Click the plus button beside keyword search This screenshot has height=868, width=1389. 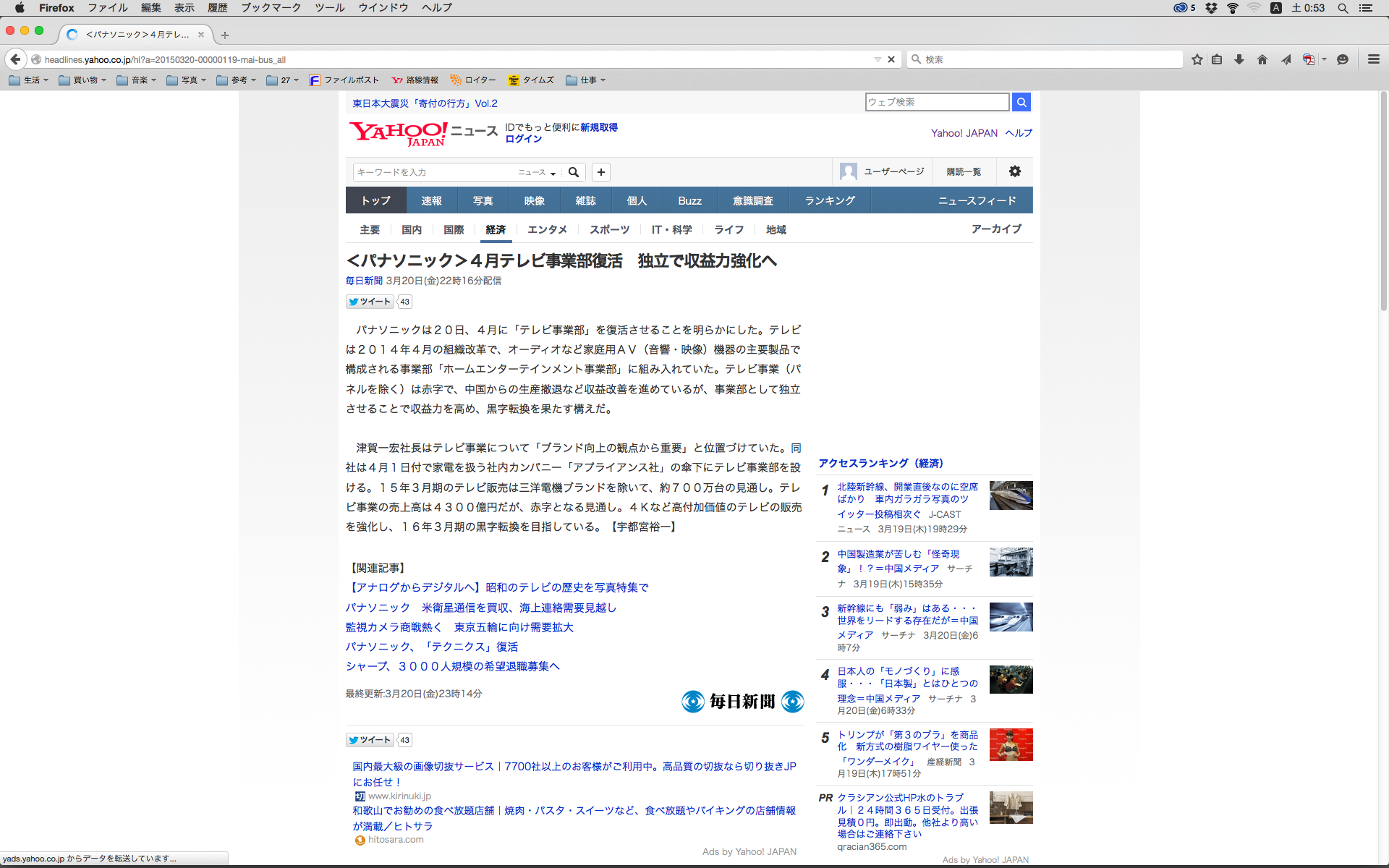click(x=601, y=172)
